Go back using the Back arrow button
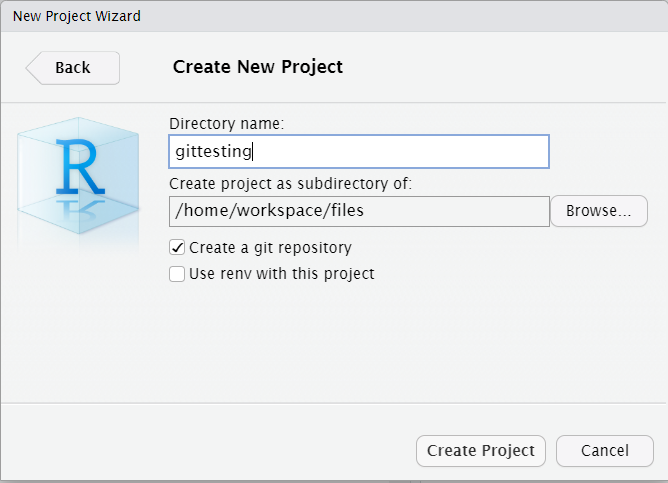Screen dimensions: 668x483 72,68
